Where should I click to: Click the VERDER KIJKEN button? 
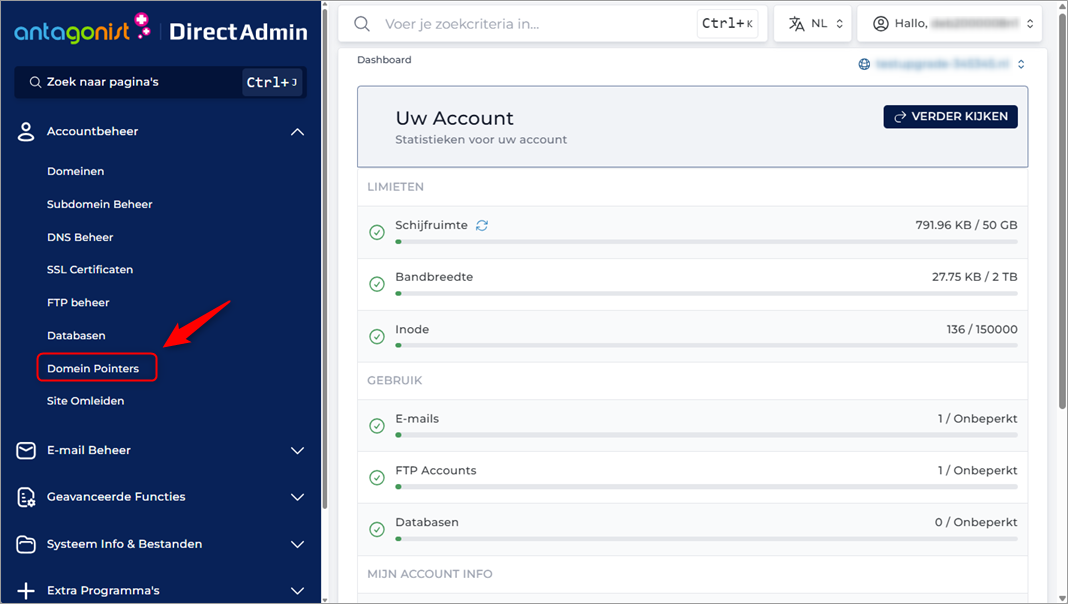tap(950, 116)
